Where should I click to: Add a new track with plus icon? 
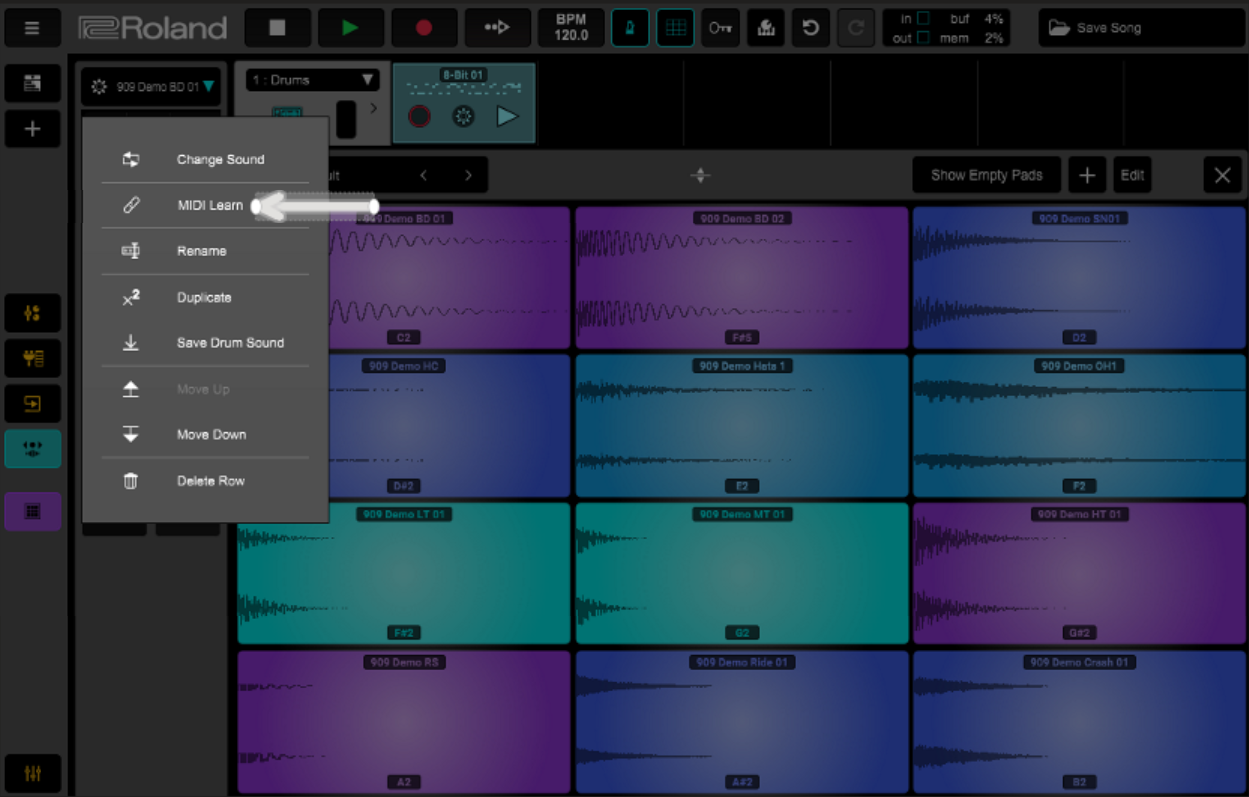(32, 129)
